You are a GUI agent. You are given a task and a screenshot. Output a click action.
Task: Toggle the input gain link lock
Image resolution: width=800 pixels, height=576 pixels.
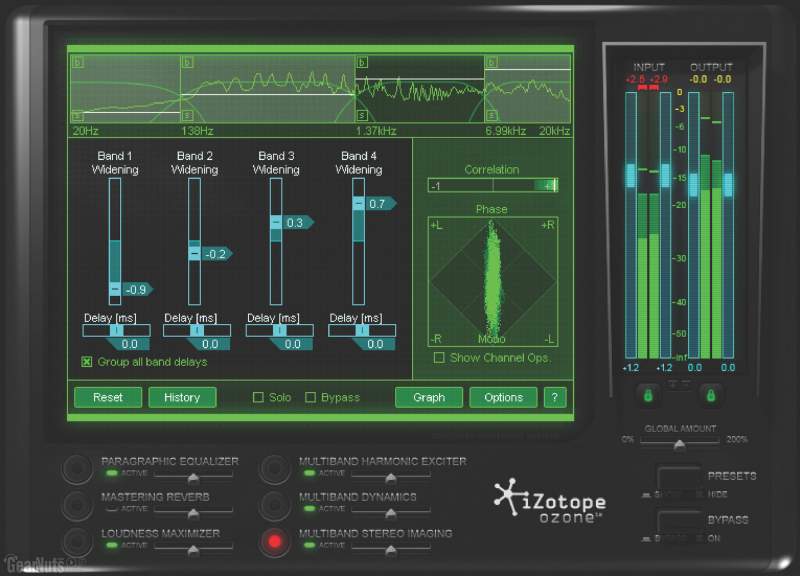[x=648, y=398]
